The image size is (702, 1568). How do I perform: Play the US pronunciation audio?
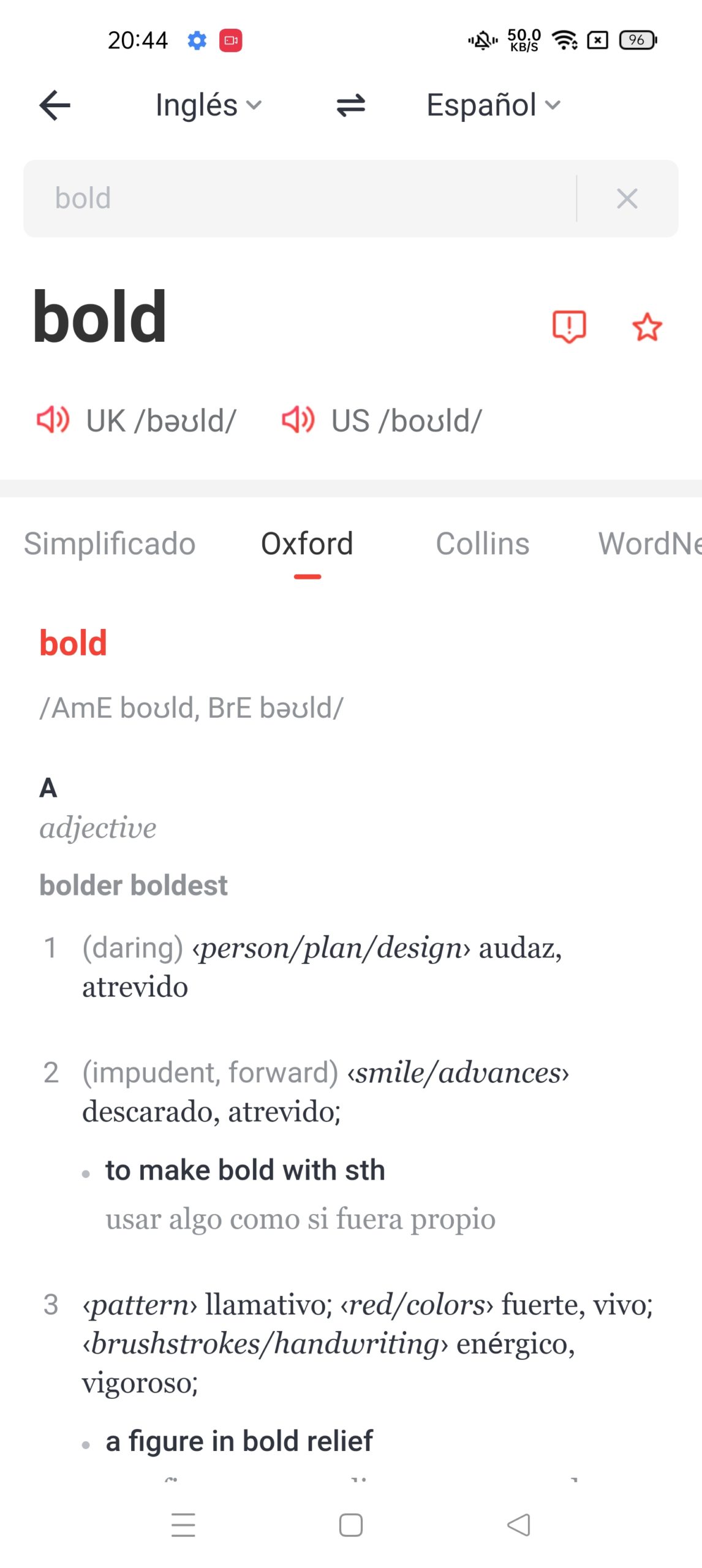tap(298, 420)
